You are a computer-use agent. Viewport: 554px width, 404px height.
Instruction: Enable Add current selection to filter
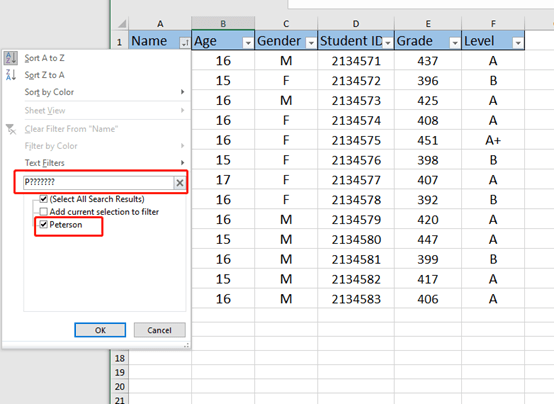[43, 212]
